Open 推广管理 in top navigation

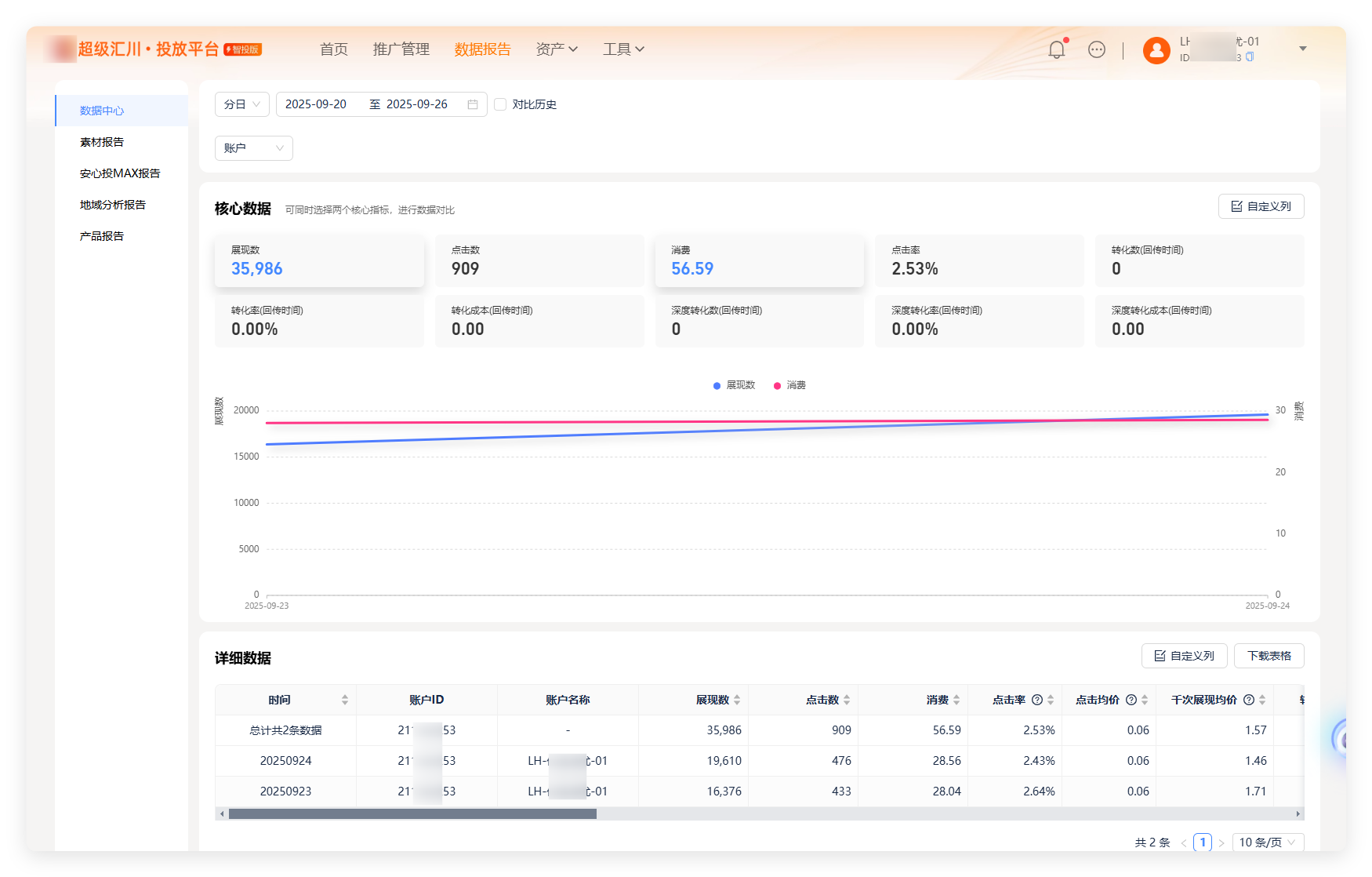pos(401,49)
